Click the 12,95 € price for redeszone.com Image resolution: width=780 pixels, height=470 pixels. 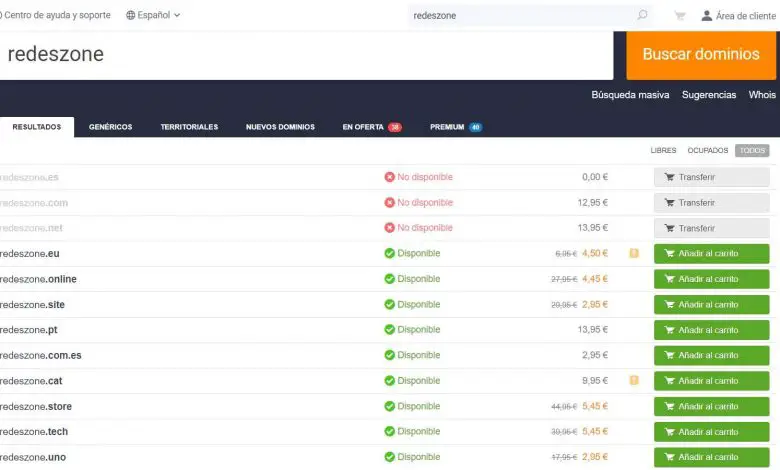[x=592, y=202]
